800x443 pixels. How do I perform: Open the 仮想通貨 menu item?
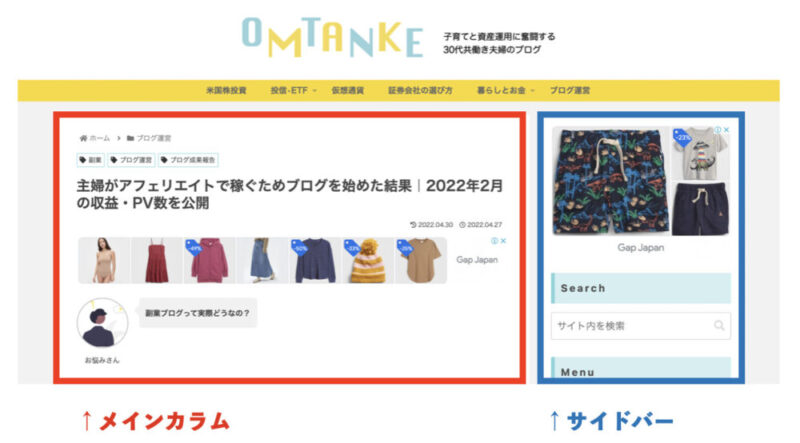click(347, 91)
